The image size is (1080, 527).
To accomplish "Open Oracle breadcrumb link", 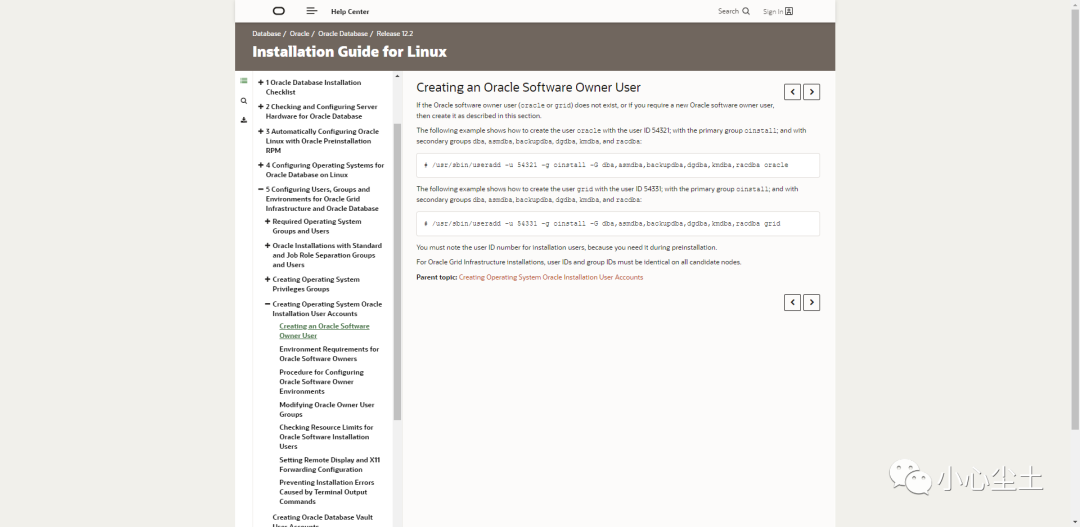I will [x=299, y=34].
